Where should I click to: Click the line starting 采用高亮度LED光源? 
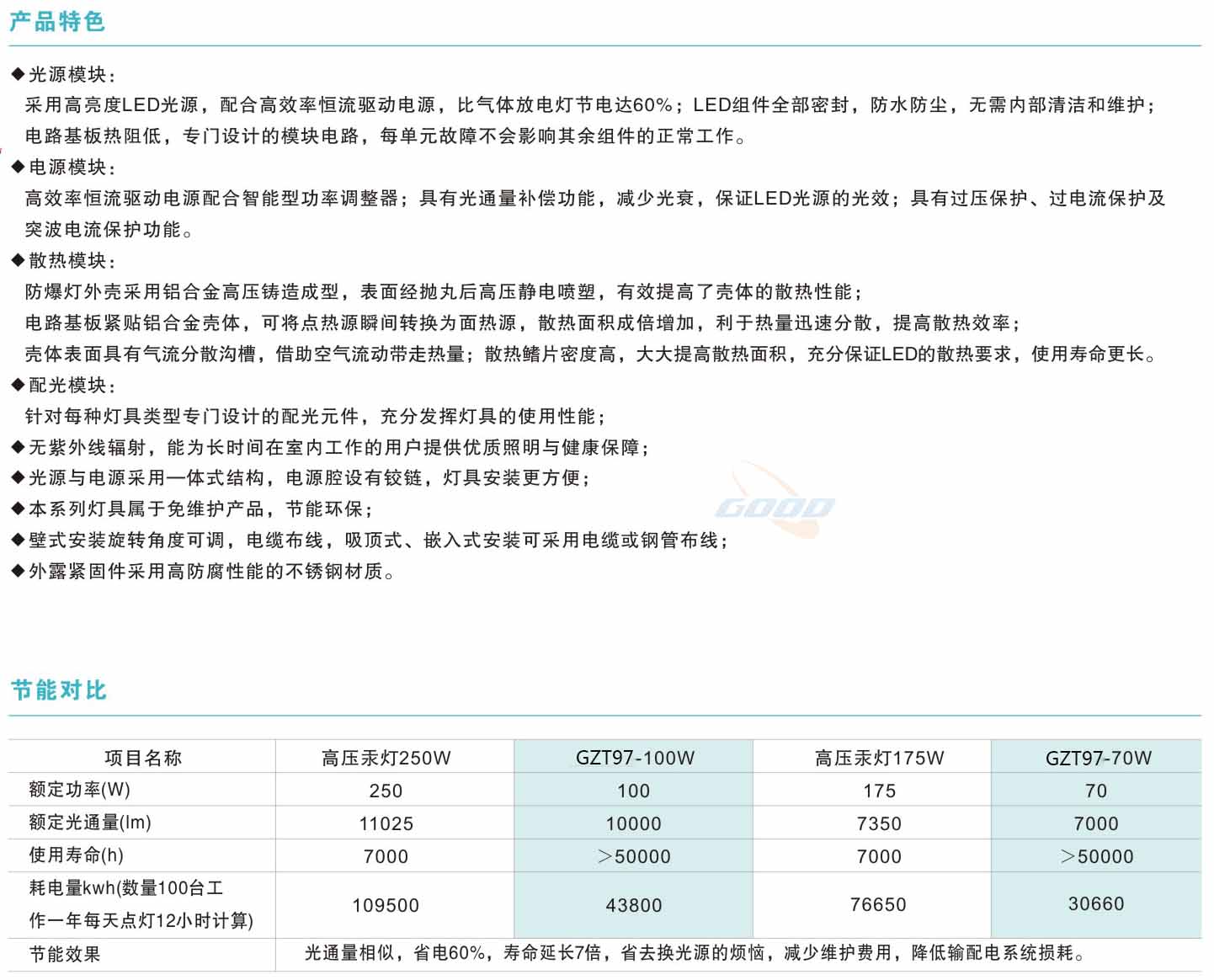[x=591, y=105]
